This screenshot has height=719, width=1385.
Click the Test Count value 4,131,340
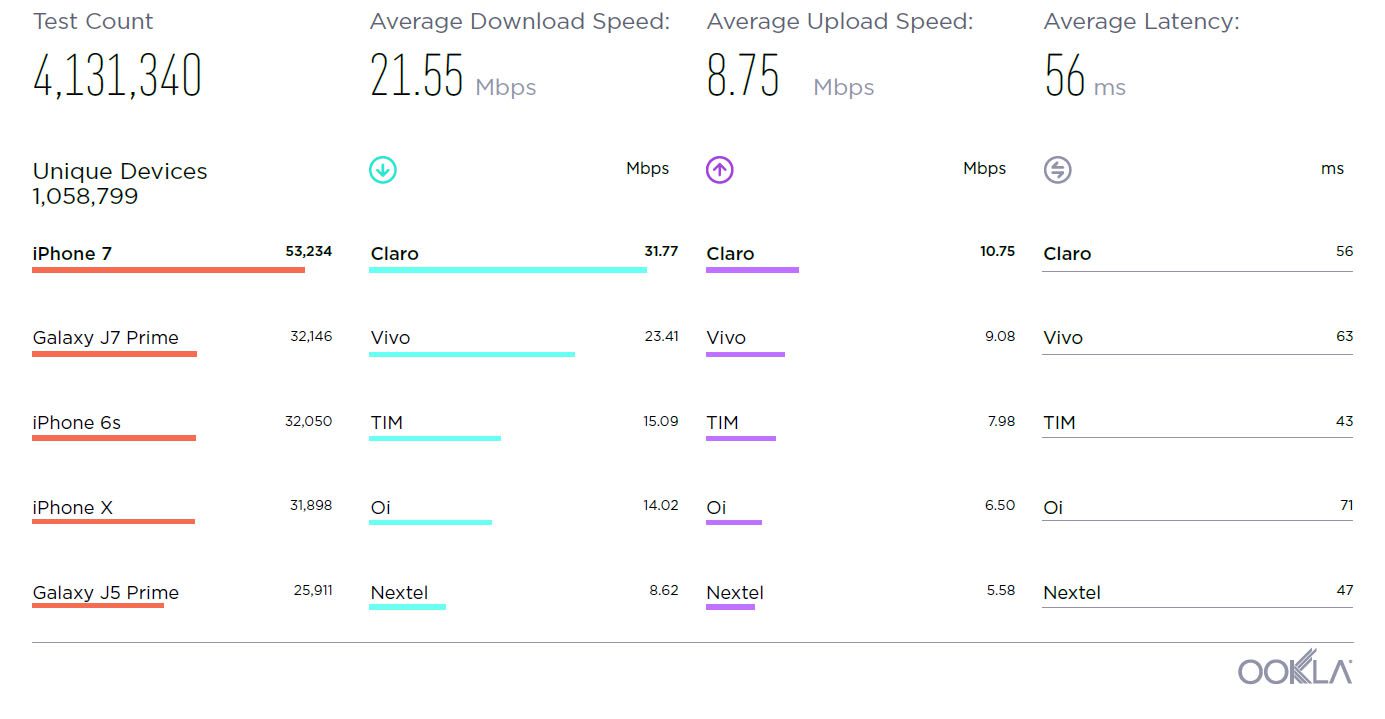(118, 76)
